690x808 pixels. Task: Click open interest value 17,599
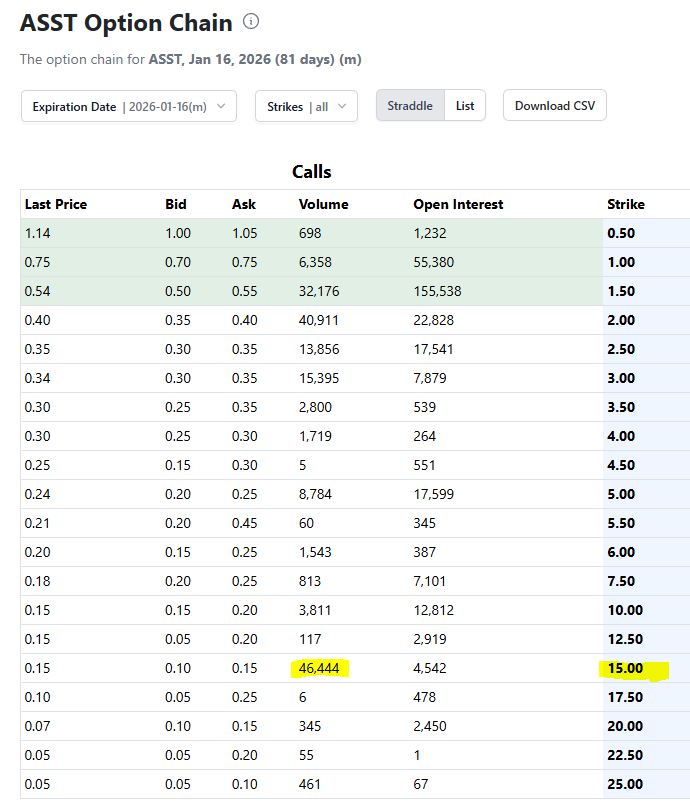coord(433,494)
